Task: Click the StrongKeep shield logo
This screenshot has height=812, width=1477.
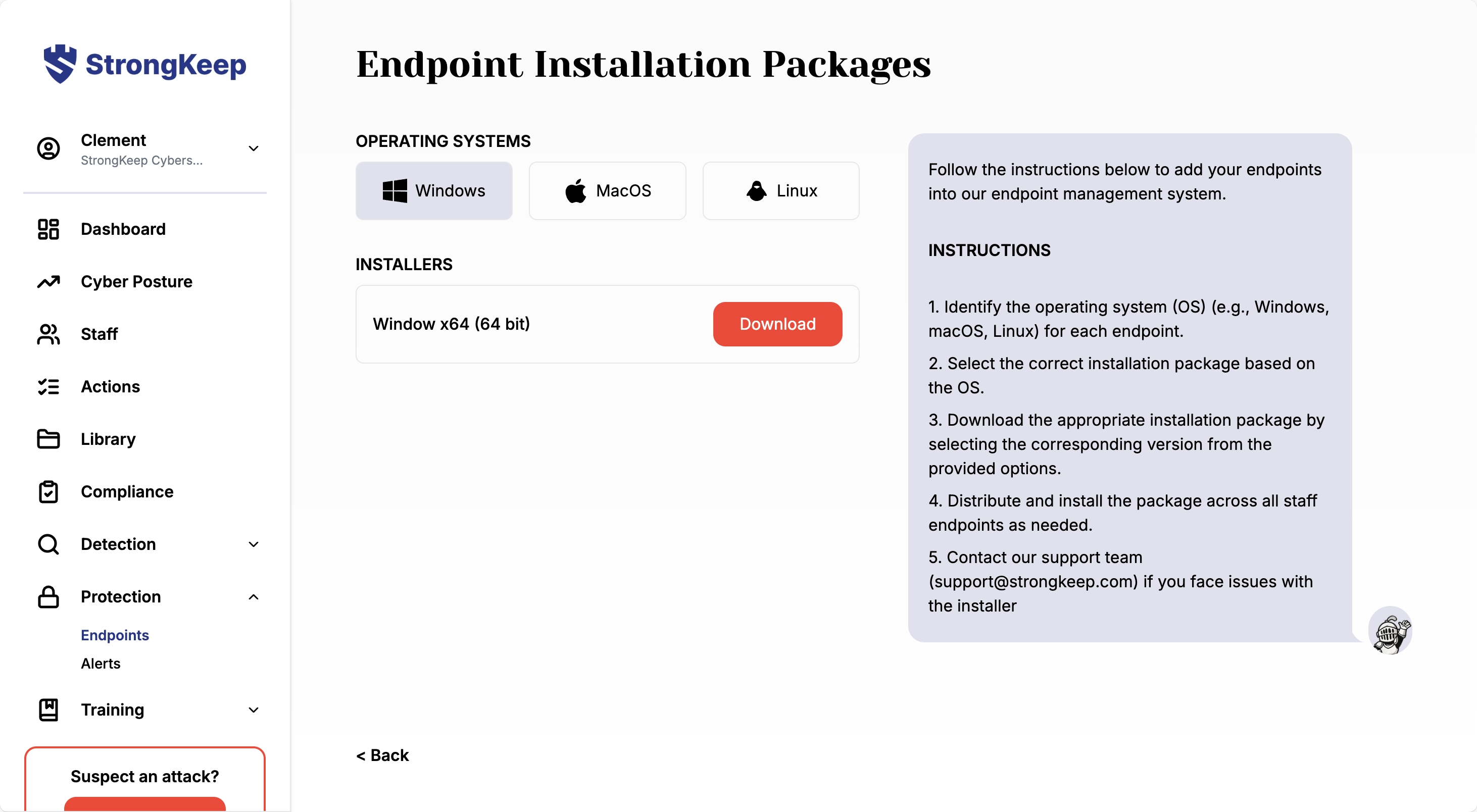Action: [60, 64]
